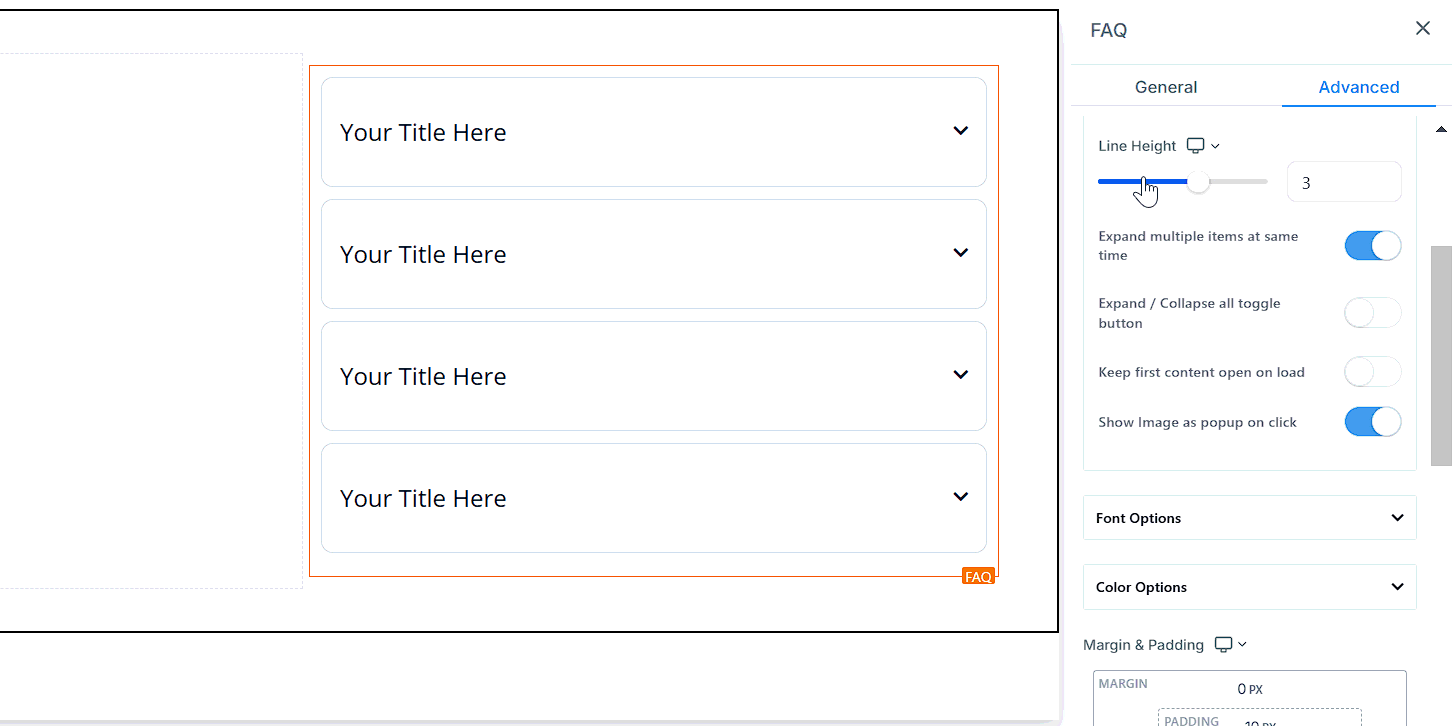The image size is (1452, 726).
Task: Enable Expand / Collapse all toggle button
Action: point(1372,313)
